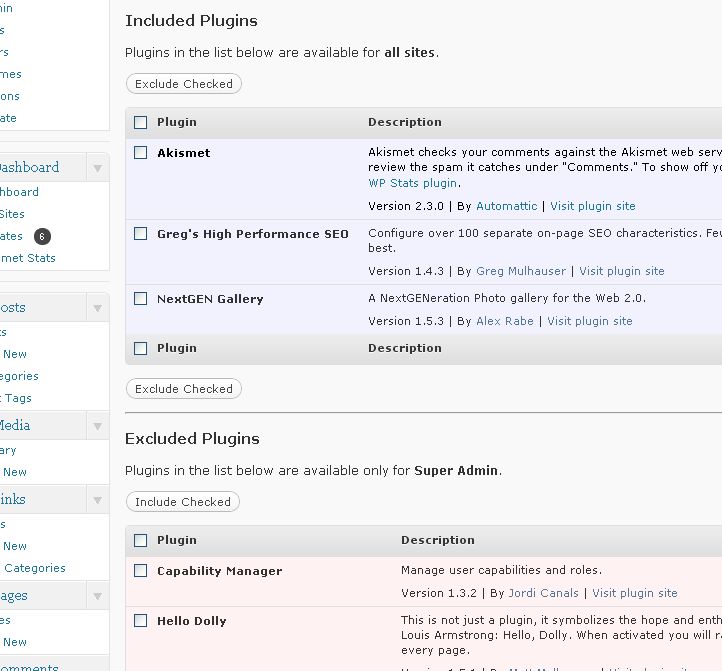
Task: Visit plugin site for NextGEN Gallery
Action: pyautogui.click(x=589, y=321)
